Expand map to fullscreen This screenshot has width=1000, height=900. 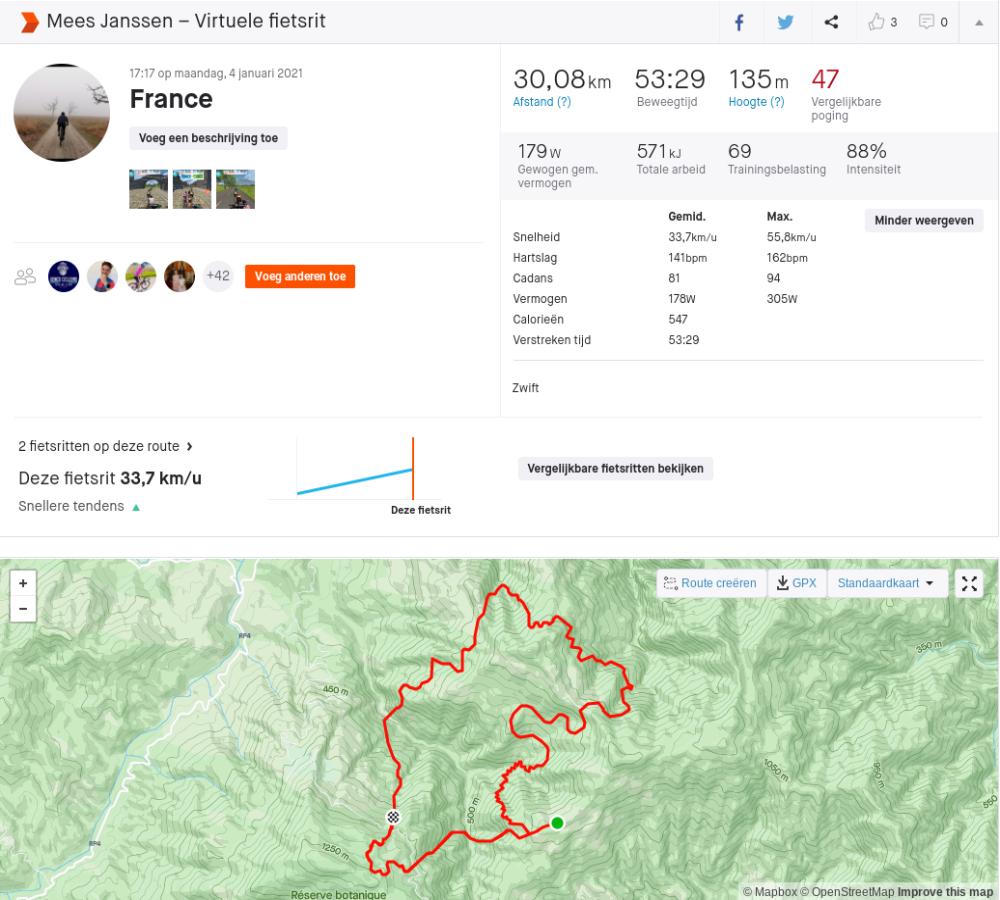pos(969,584)
